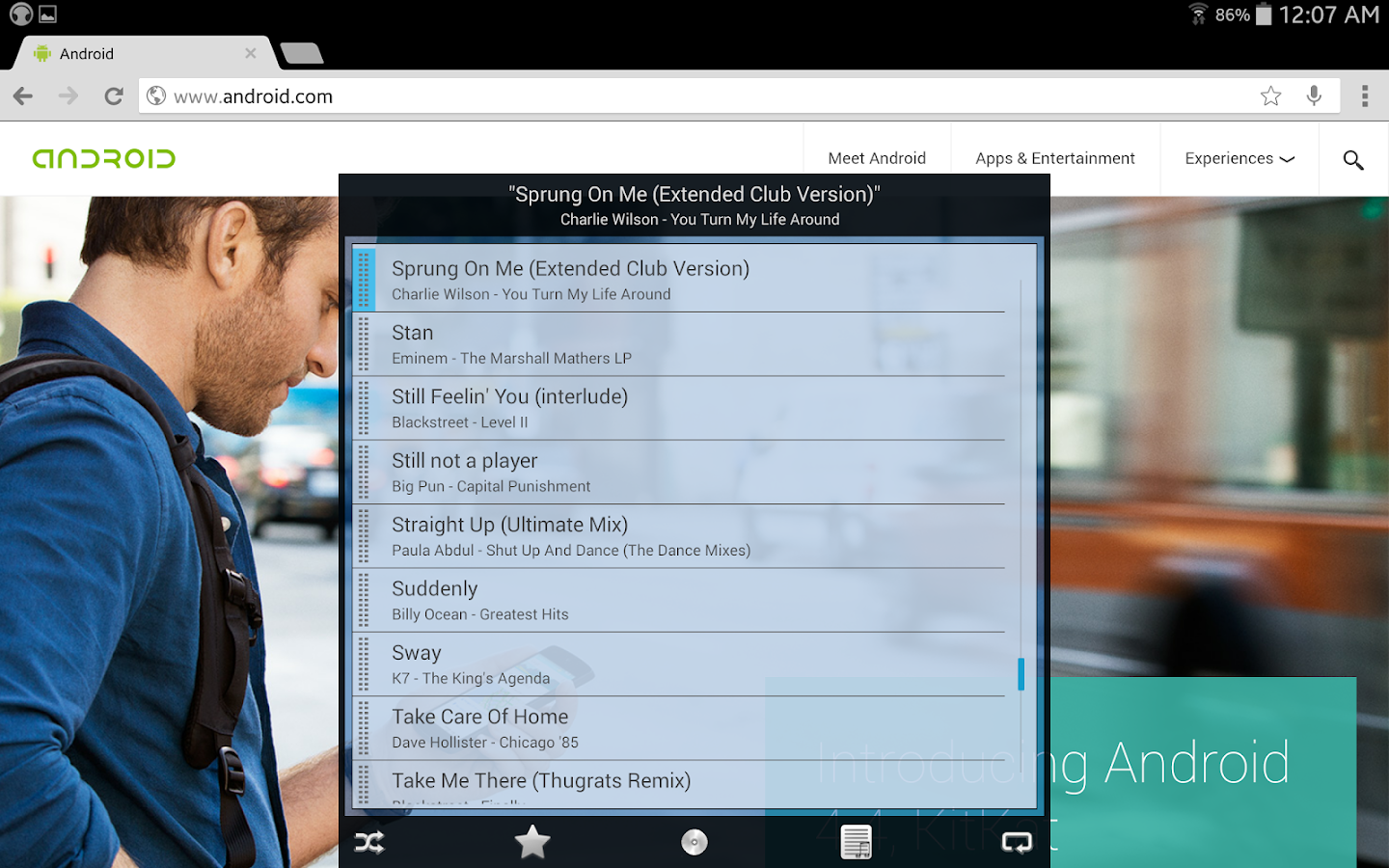Screen dimensions: 1389x868
Task: Toggle repeat mode in the music player
Action: pos(1017,843)
